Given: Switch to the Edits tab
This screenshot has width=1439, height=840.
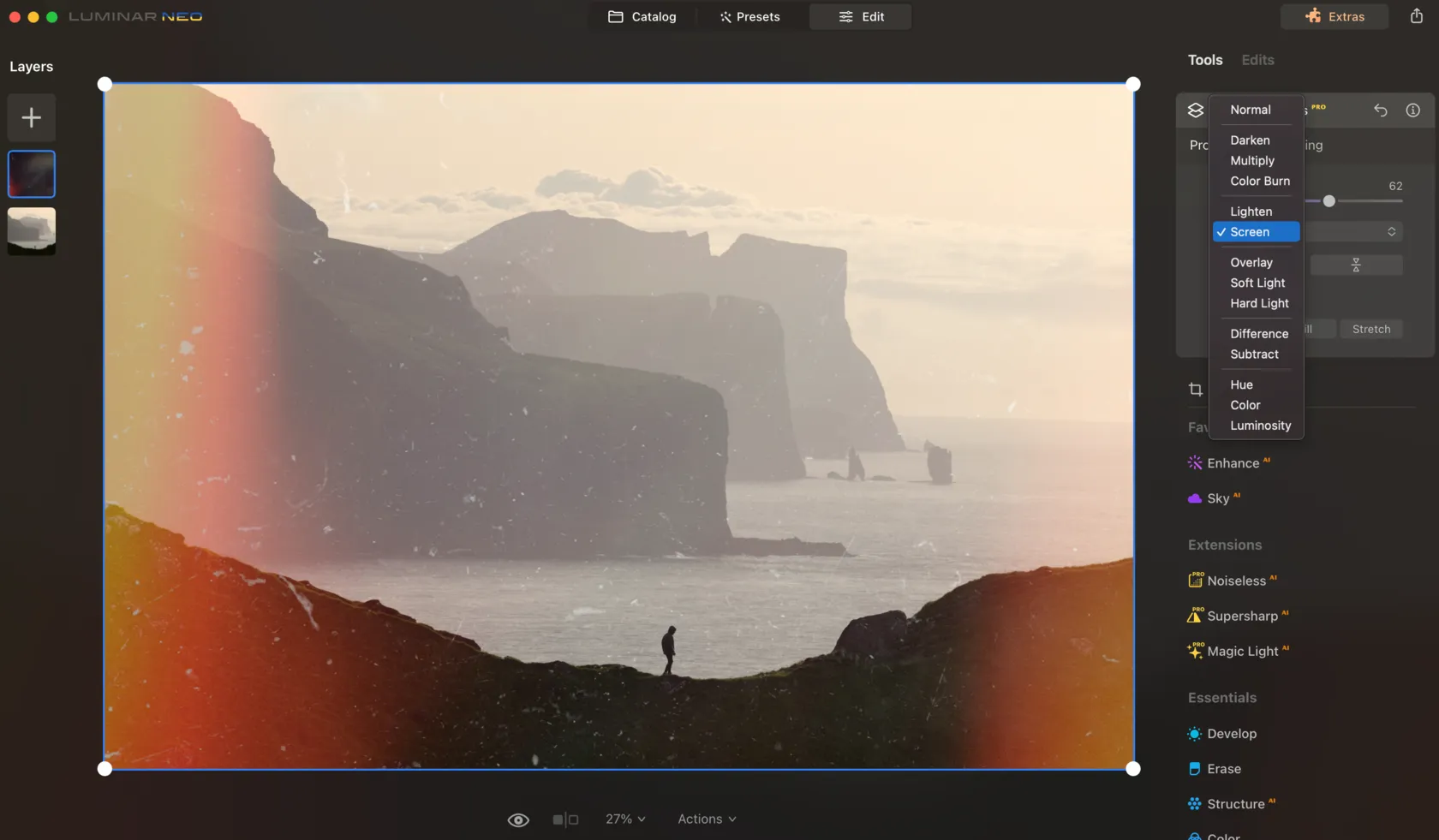Looking at the screenshot, I should click(1257, 60).
